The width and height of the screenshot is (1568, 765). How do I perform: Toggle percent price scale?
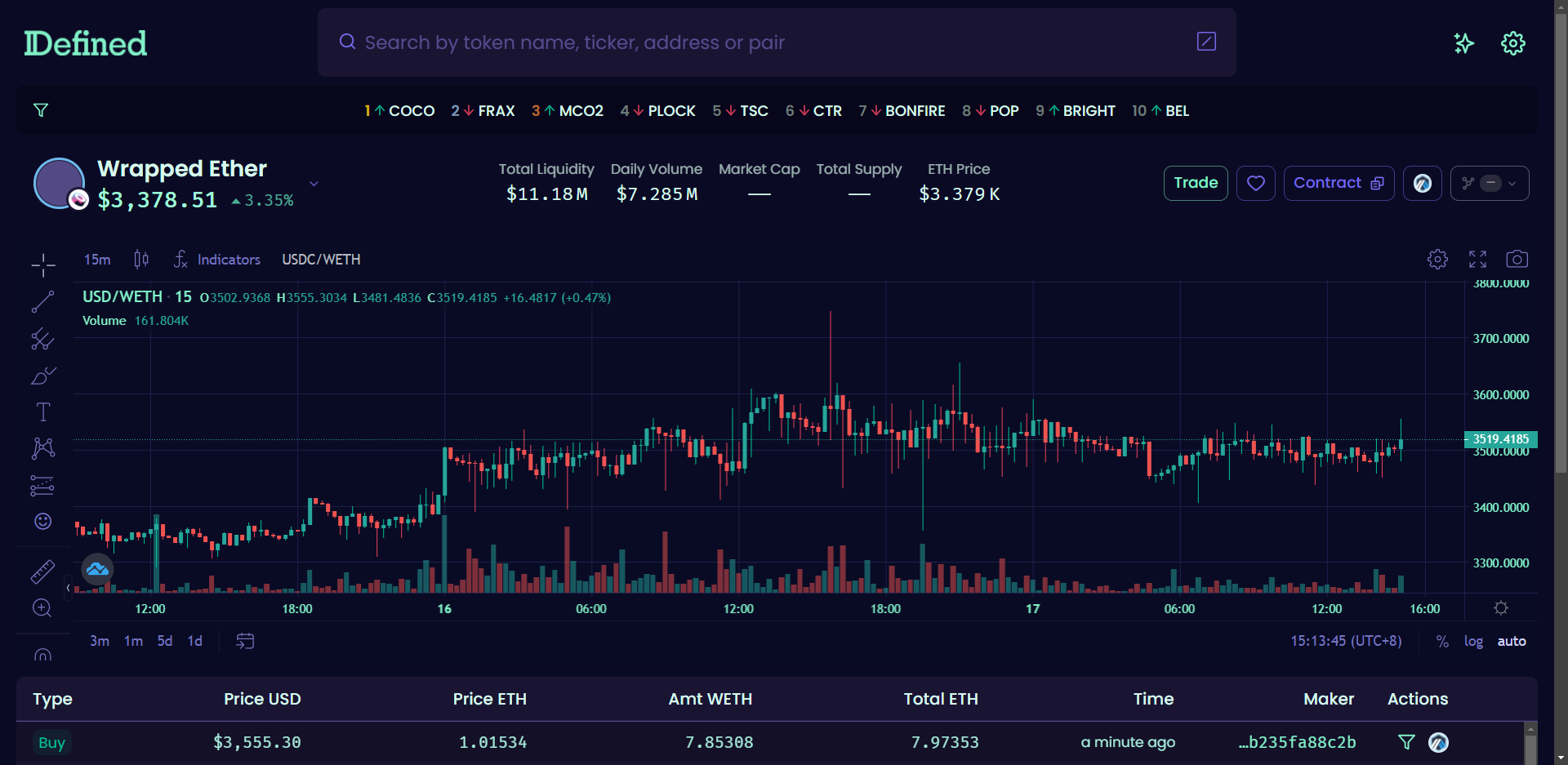(1442, 642)
